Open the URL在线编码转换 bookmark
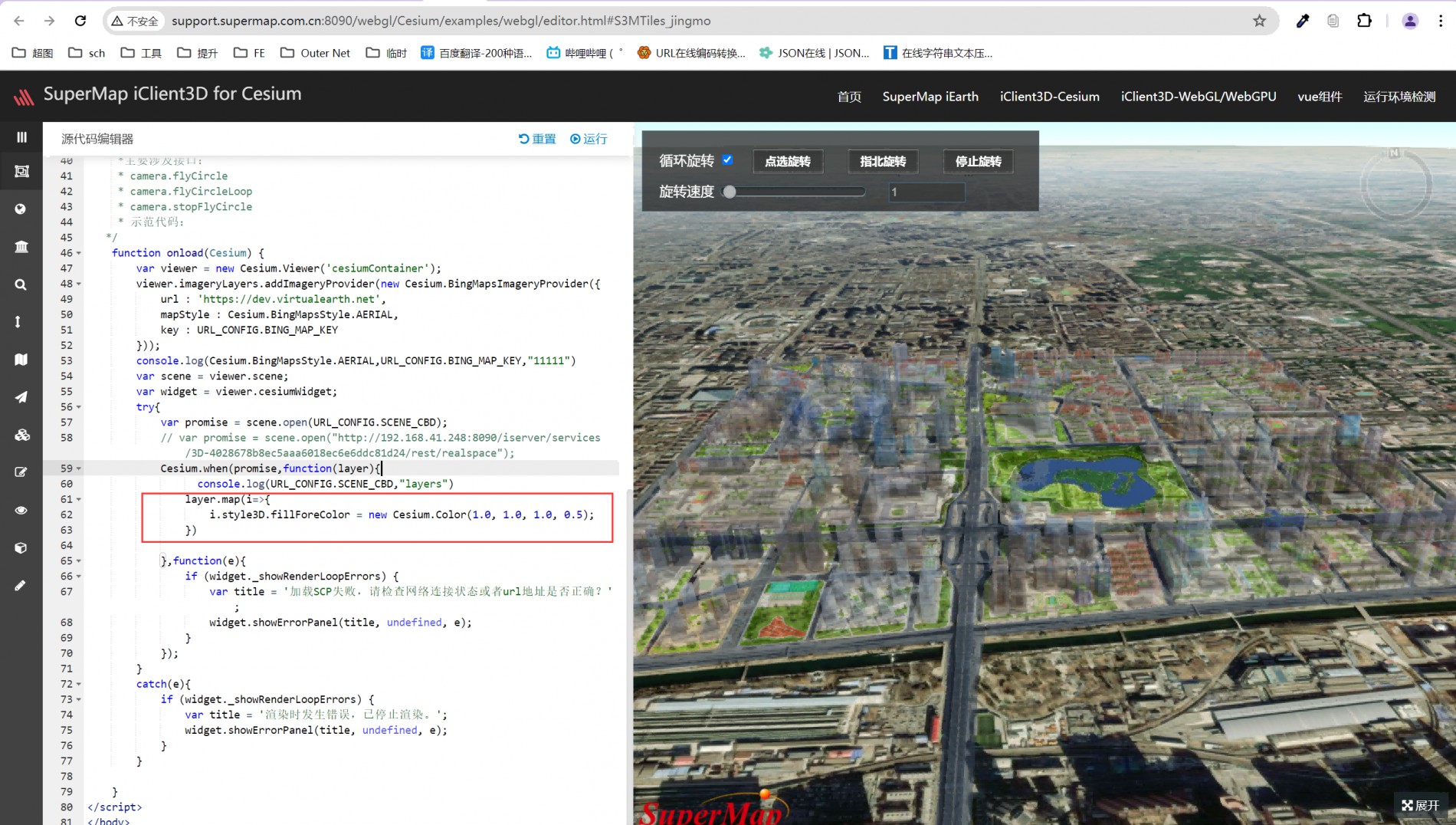 (691, 53)
